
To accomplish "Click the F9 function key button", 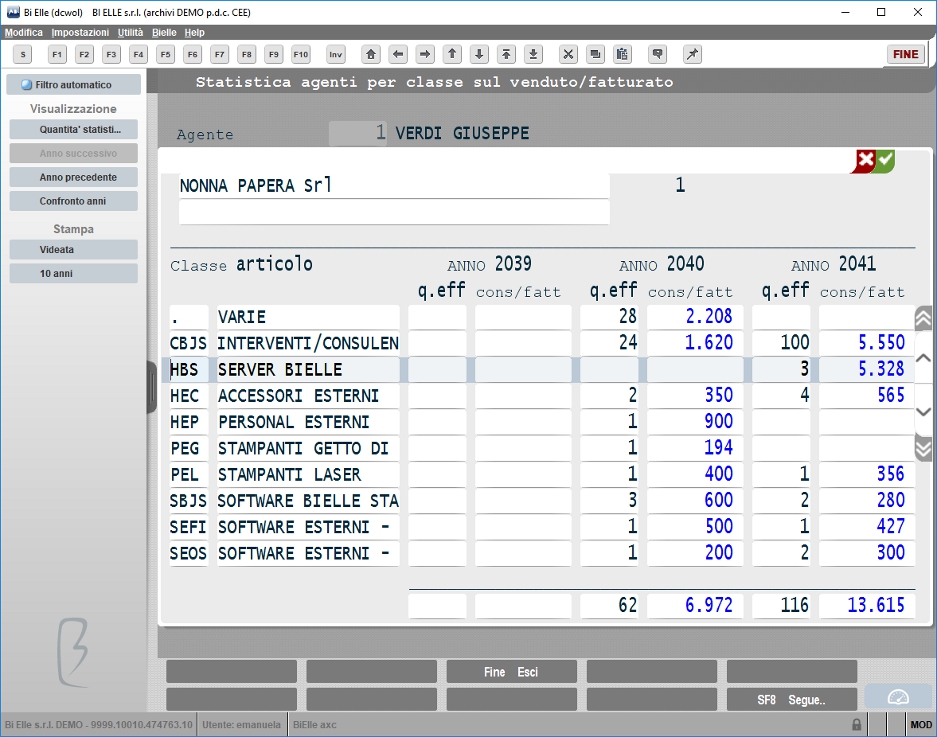I will tap(274, 54).
